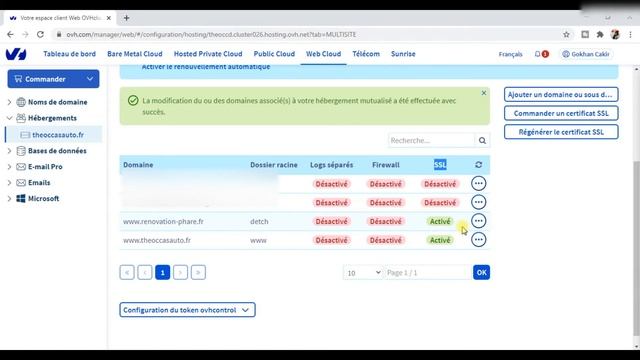Open actions menu for www.renovation-phare.fr
The height and width of the screenshot is (360, 640).
pos(478,221)
